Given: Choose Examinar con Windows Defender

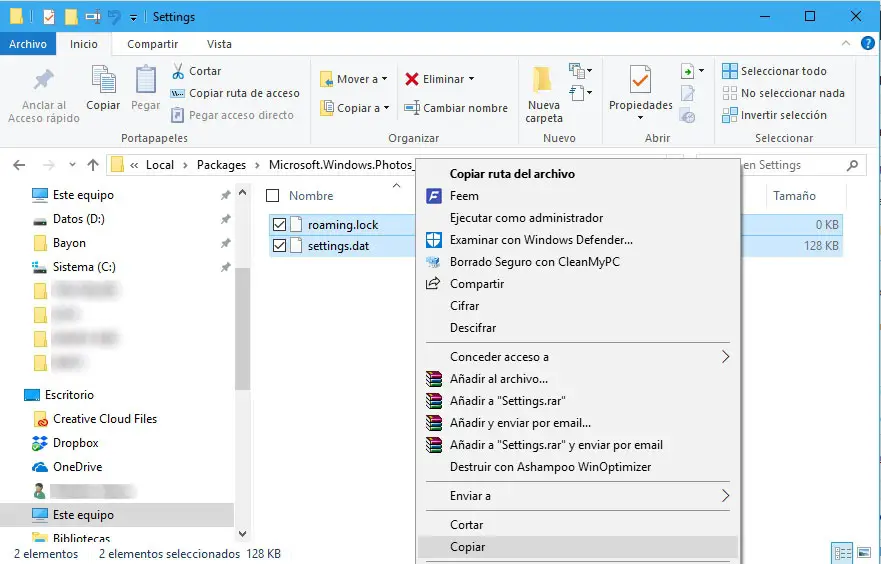Looking at the screenshot, I should coord(578,240).
